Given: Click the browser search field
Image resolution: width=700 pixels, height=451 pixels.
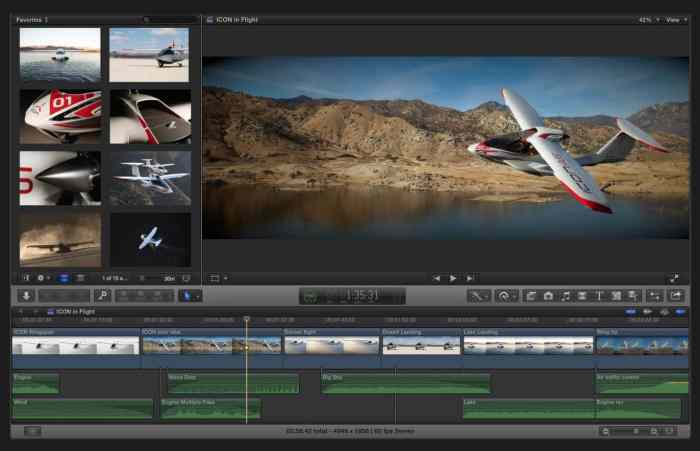Looking at the screenshot, I should (x=169, y=20).
